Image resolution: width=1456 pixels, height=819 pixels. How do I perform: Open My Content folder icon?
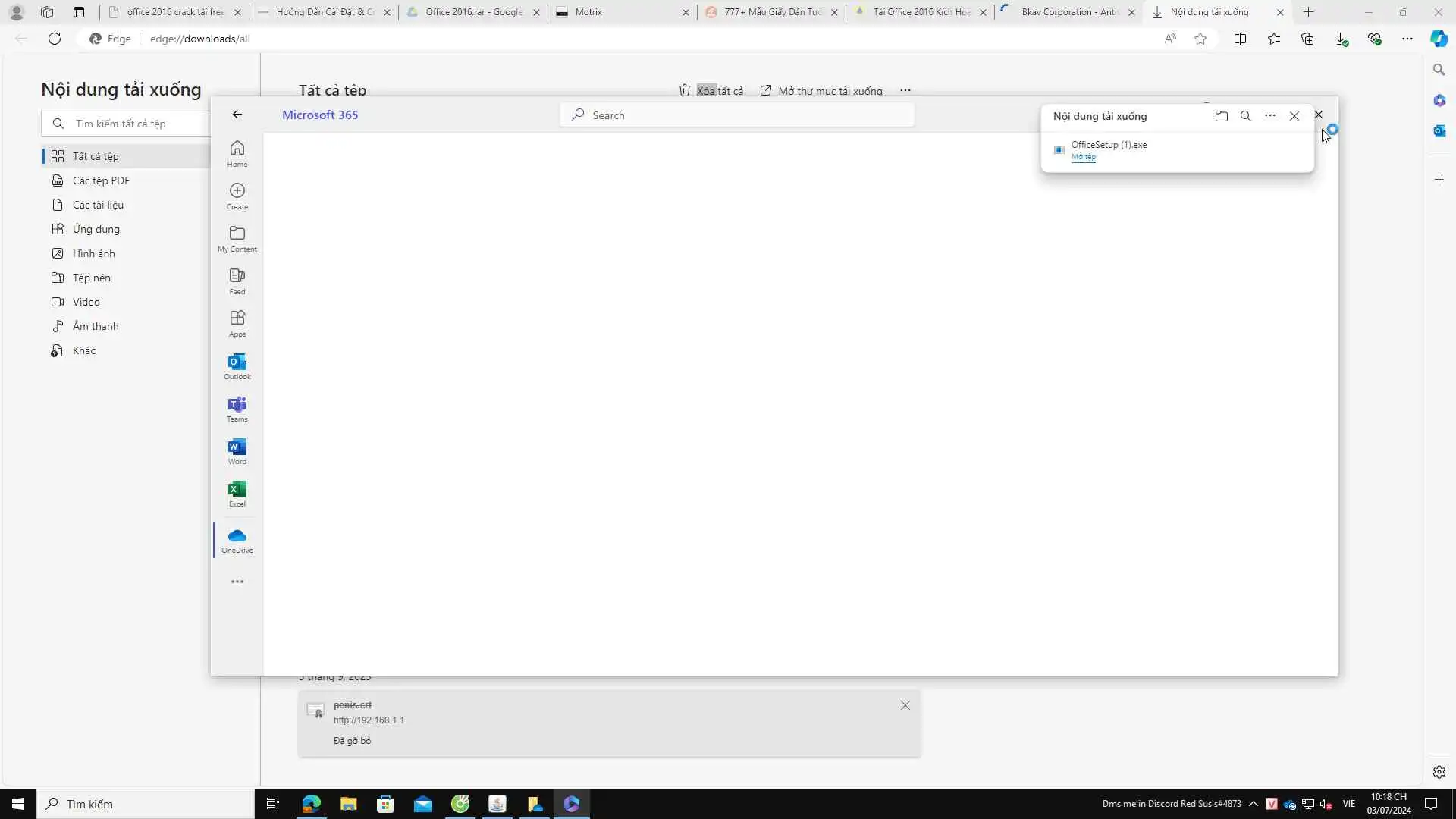237,238
